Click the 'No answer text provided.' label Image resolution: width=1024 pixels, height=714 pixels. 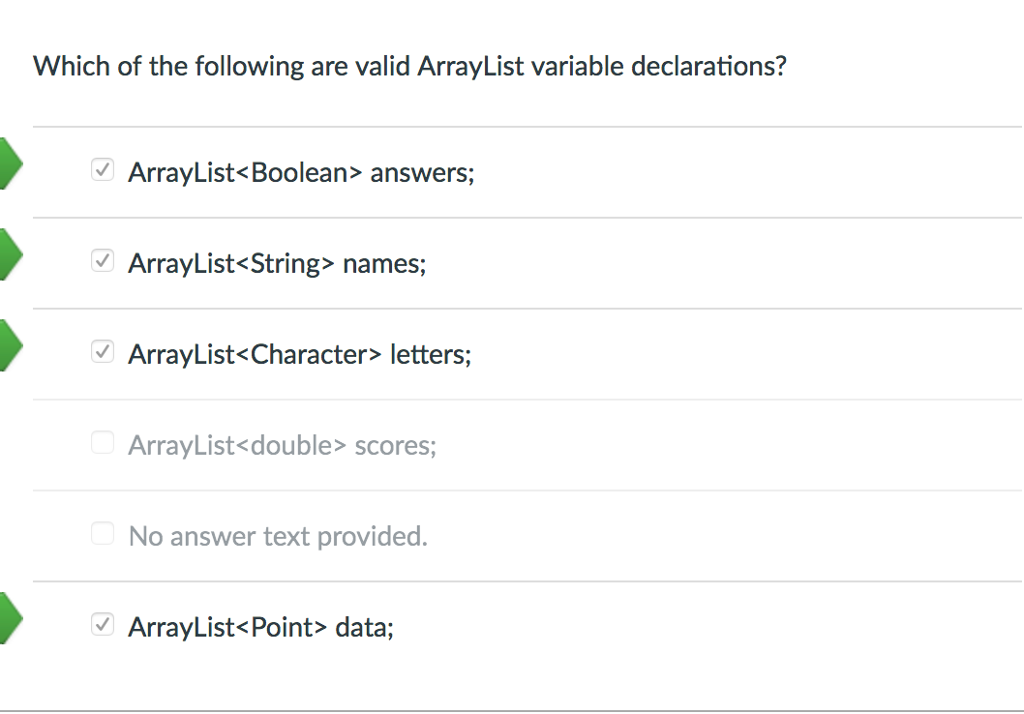tap(278, 536)
